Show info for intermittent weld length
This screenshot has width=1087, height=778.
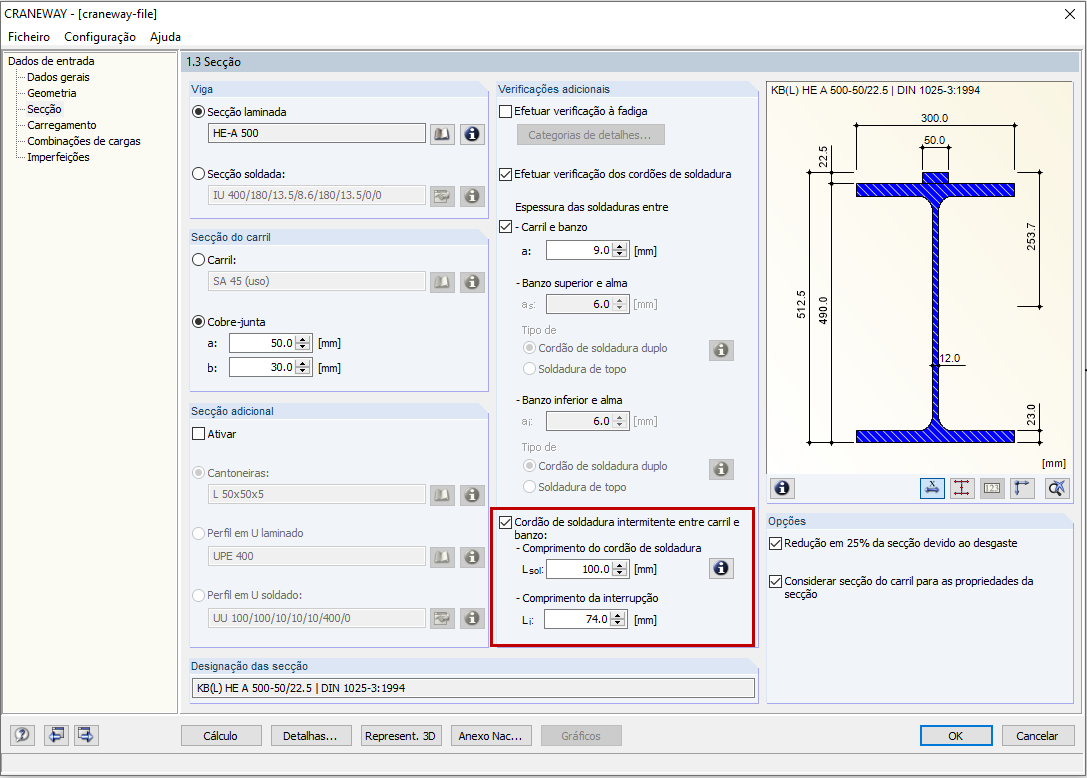721,569
